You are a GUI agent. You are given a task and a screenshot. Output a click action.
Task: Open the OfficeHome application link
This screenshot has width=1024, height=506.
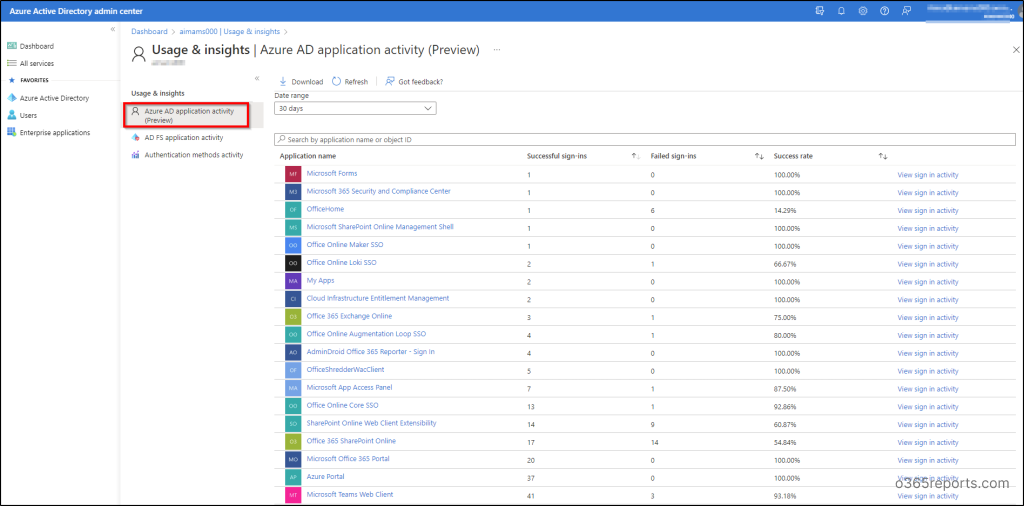(325, 209)
